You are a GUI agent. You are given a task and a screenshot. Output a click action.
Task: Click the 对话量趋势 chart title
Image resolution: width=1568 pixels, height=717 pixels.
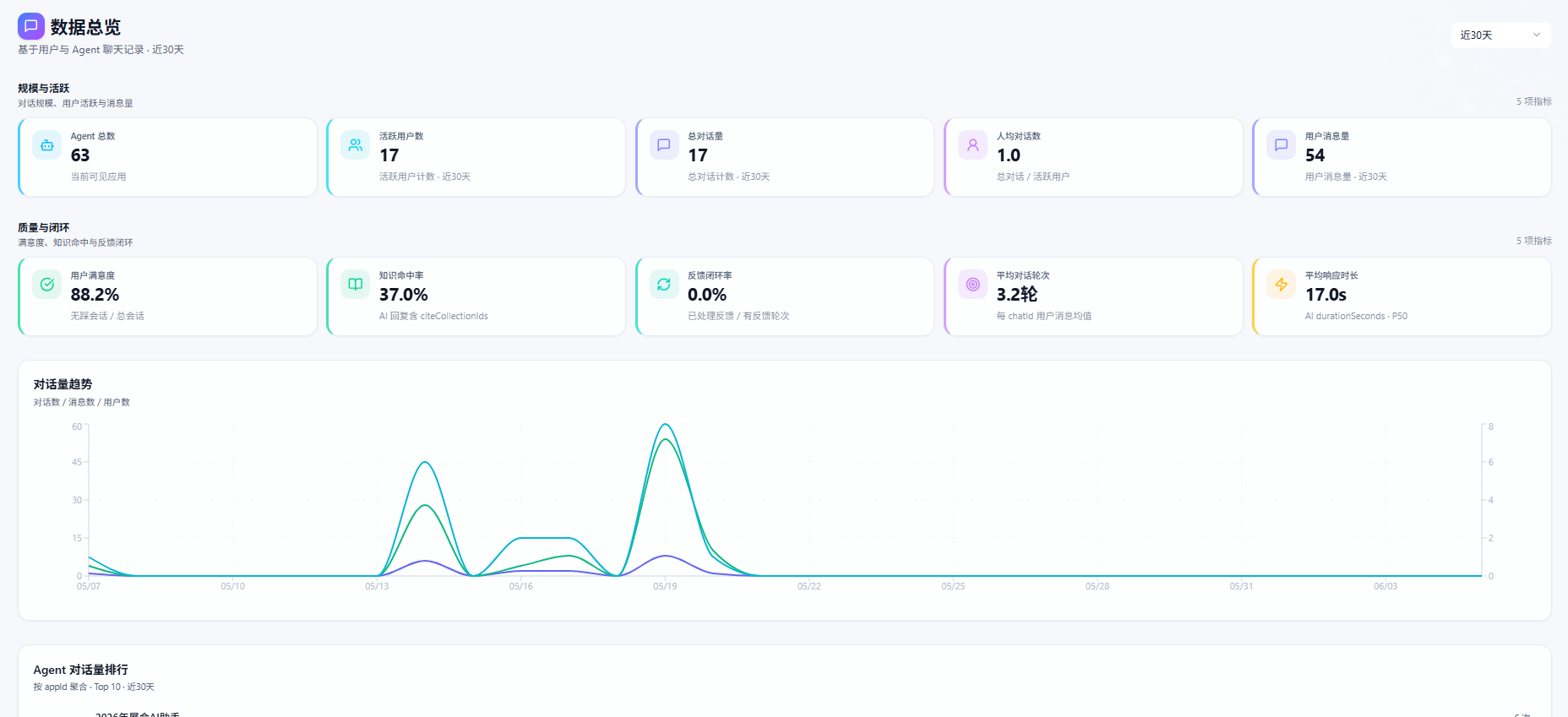tap(63, 384)
